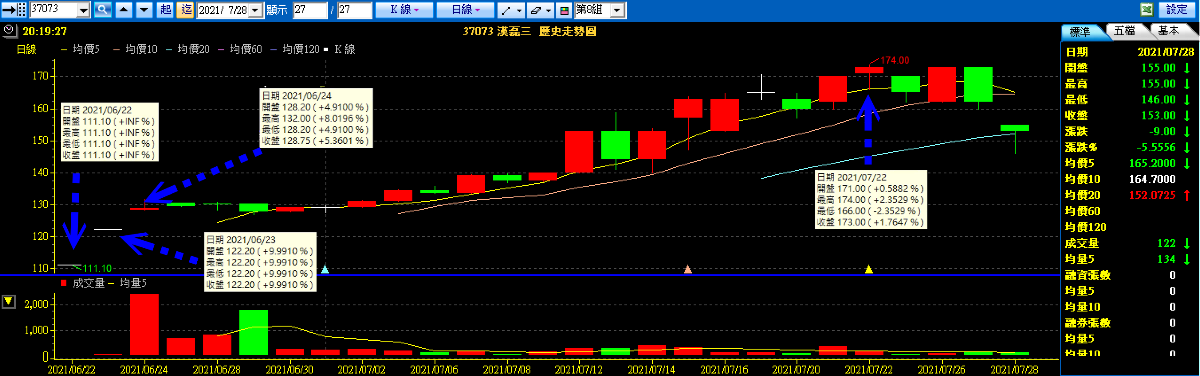
Task: Click the magnifier search icon beside stock code
Action: [x=103, y=9]
